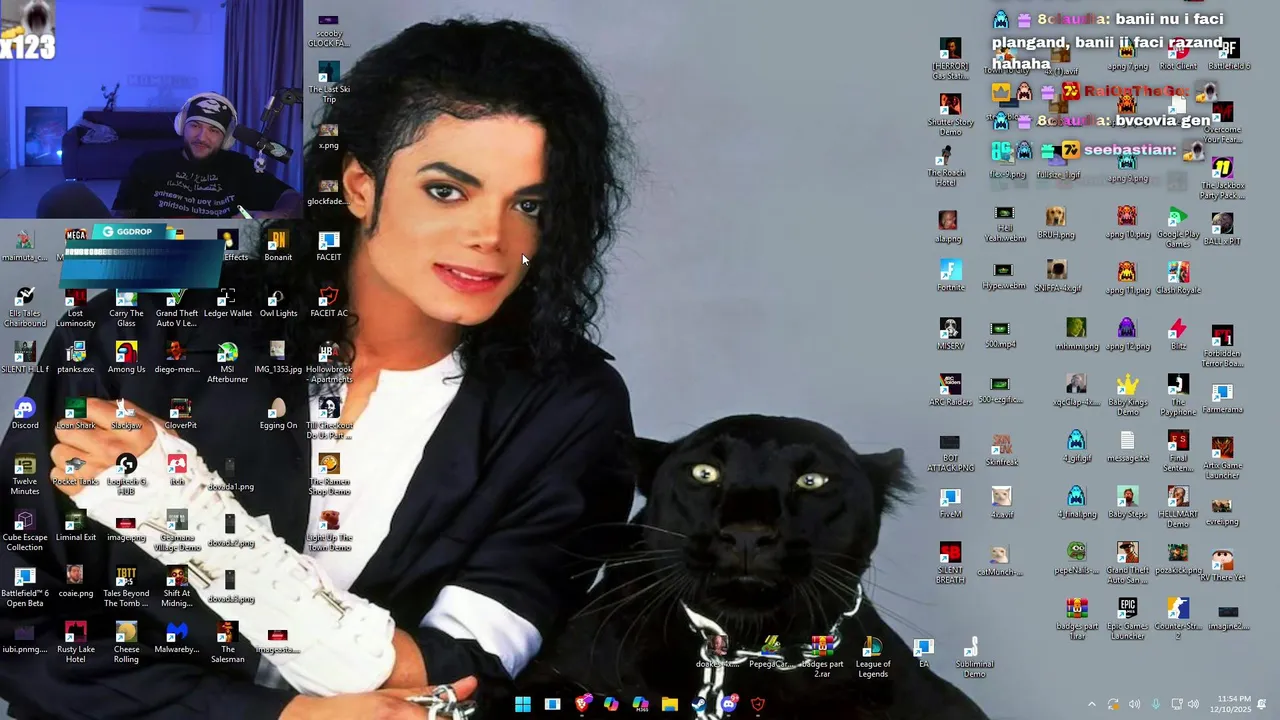Screen dimensions: 1280x720
Task: Select the Clash Royale icon
Action: click(x=1178, y=278)
